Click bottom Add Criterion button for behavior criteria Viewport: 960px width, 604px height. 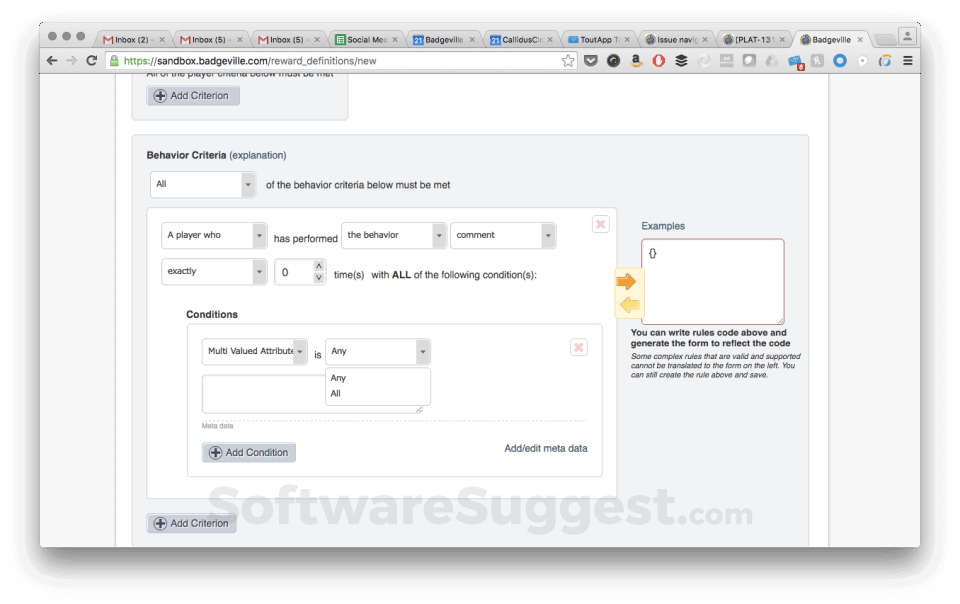click(x=192, y=523)
